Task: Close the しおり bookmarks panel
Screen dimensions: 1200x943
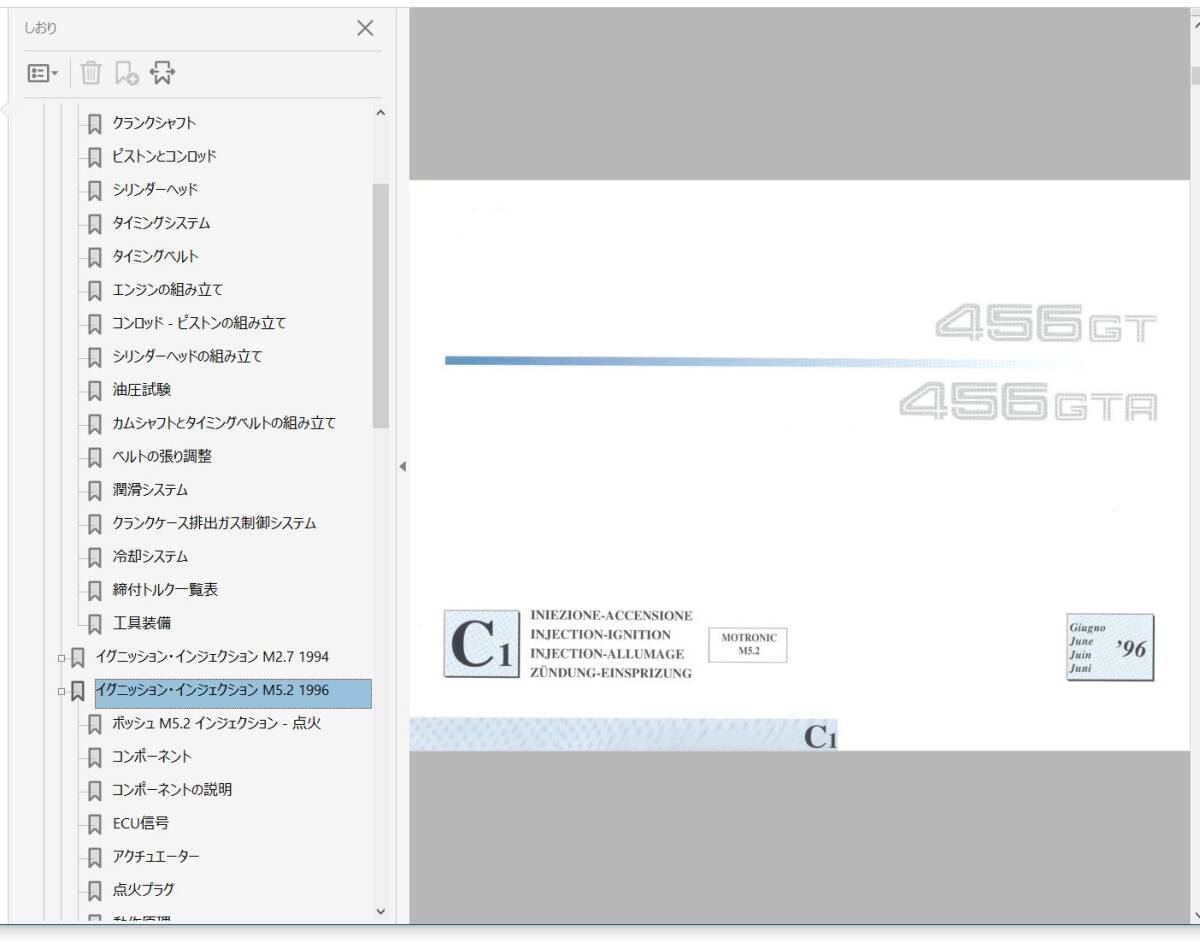Action: coord(365,28)
